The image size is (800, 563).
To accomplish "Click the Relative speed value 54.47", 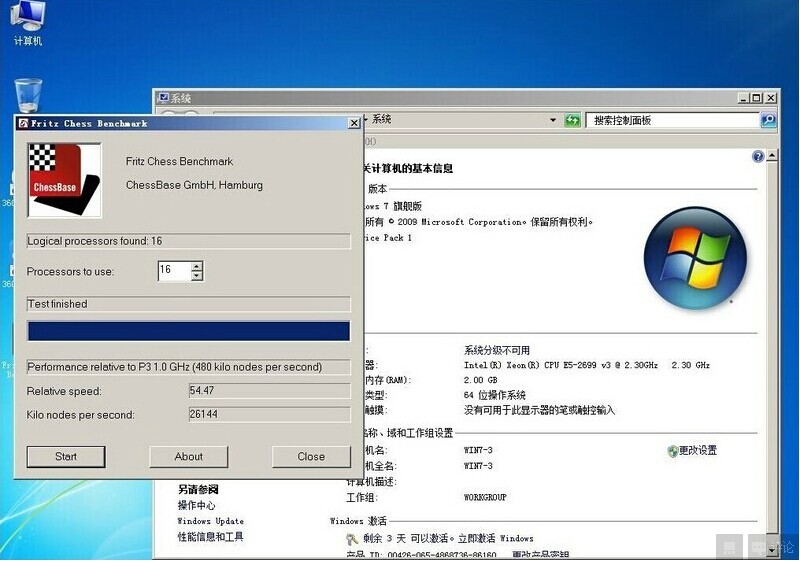I will (269, 391).
